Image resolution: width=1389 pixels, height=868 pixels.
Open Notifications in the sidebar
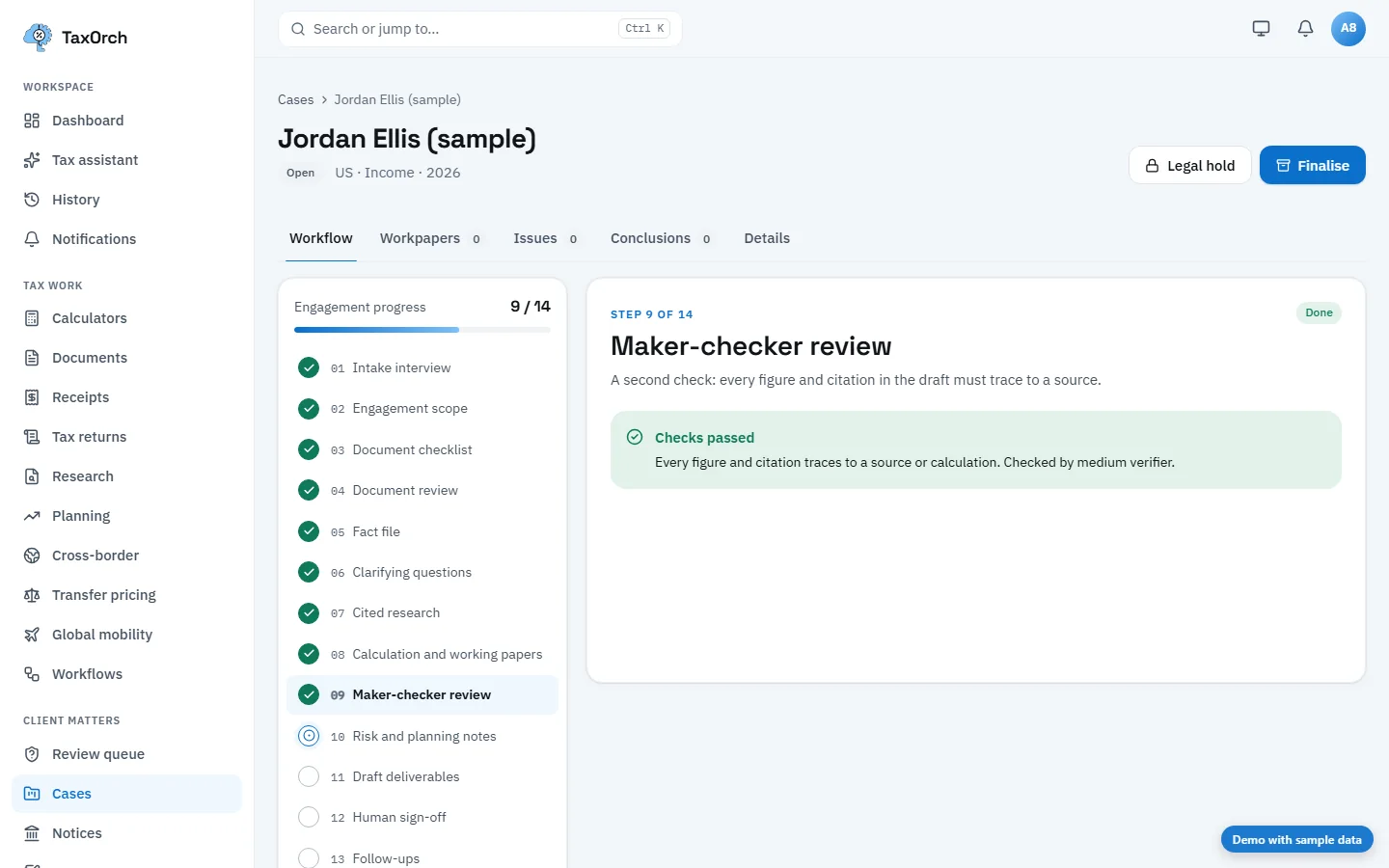pyautogui.click(x=126, y=239)
